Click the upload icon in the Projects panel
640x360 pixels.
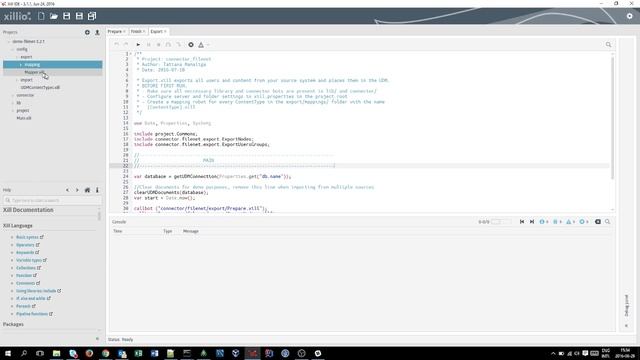click(97, 32)
